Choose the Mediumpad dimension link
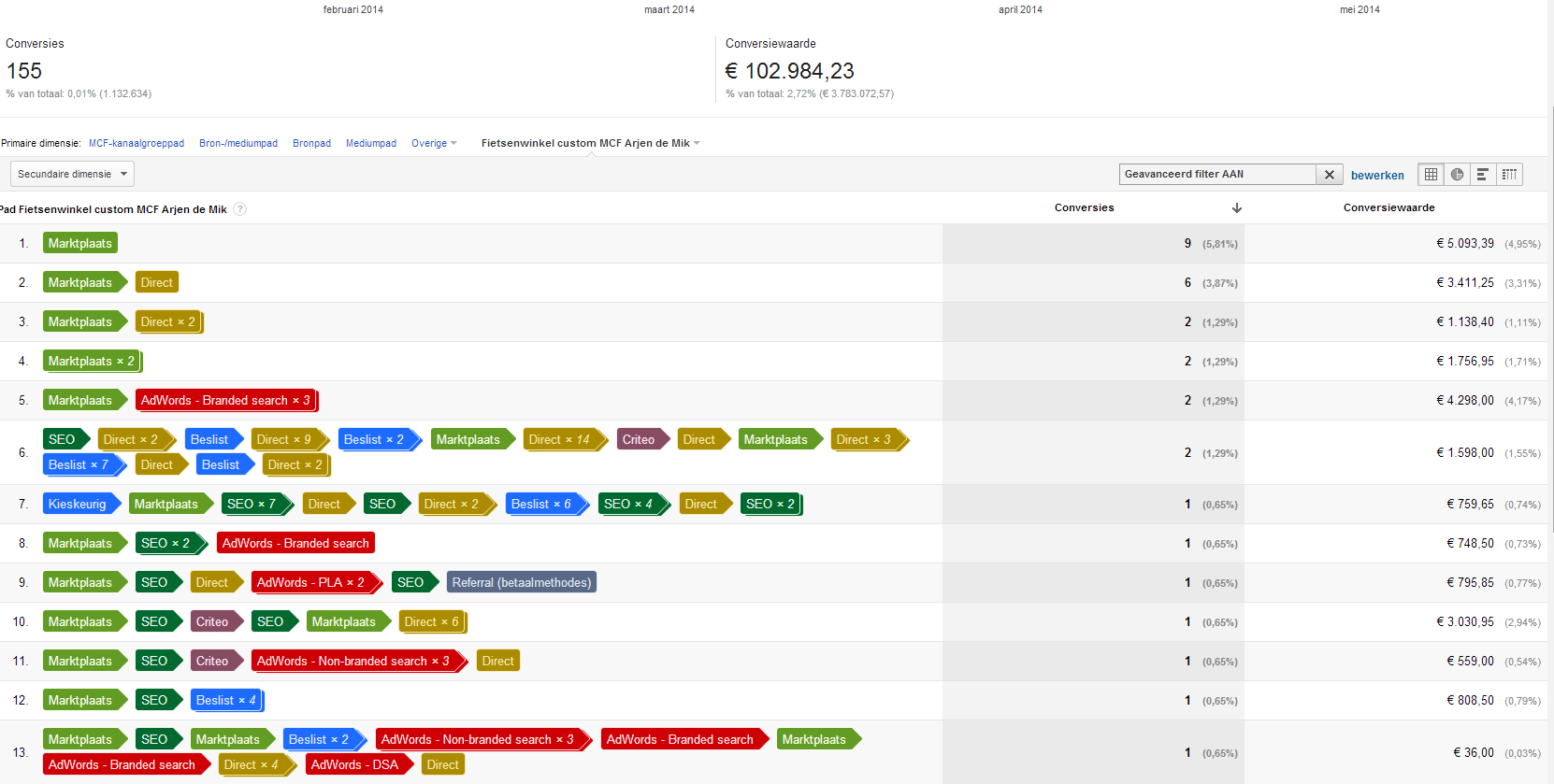Image resolution: width=1554 pixels, height=784 pixels. coord(371,144)
